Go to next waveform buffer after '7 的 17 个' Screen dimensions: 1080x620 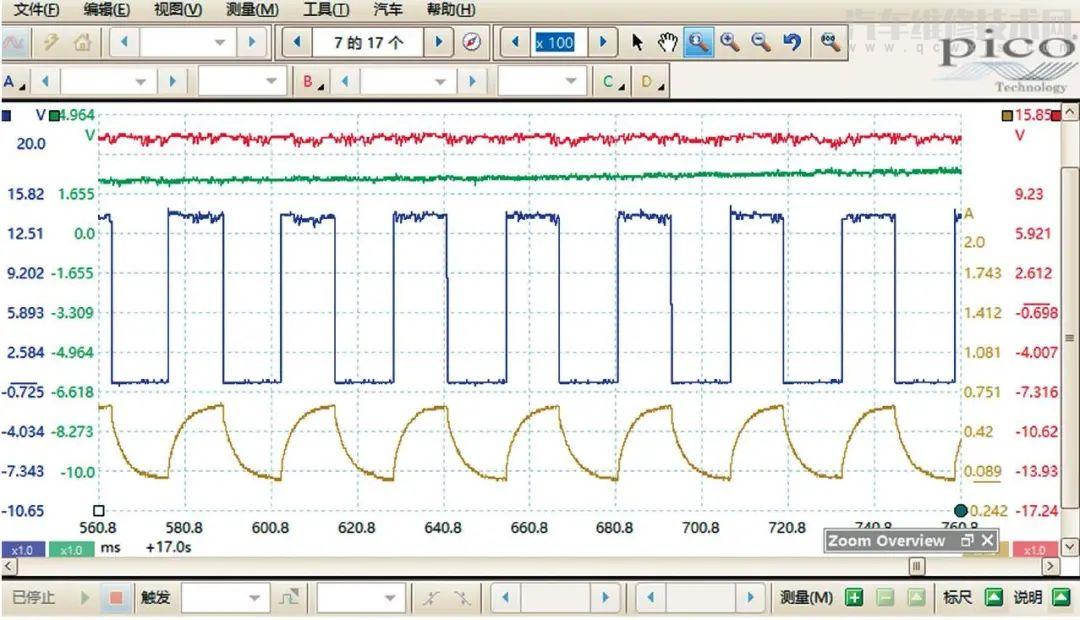point(438,42)
